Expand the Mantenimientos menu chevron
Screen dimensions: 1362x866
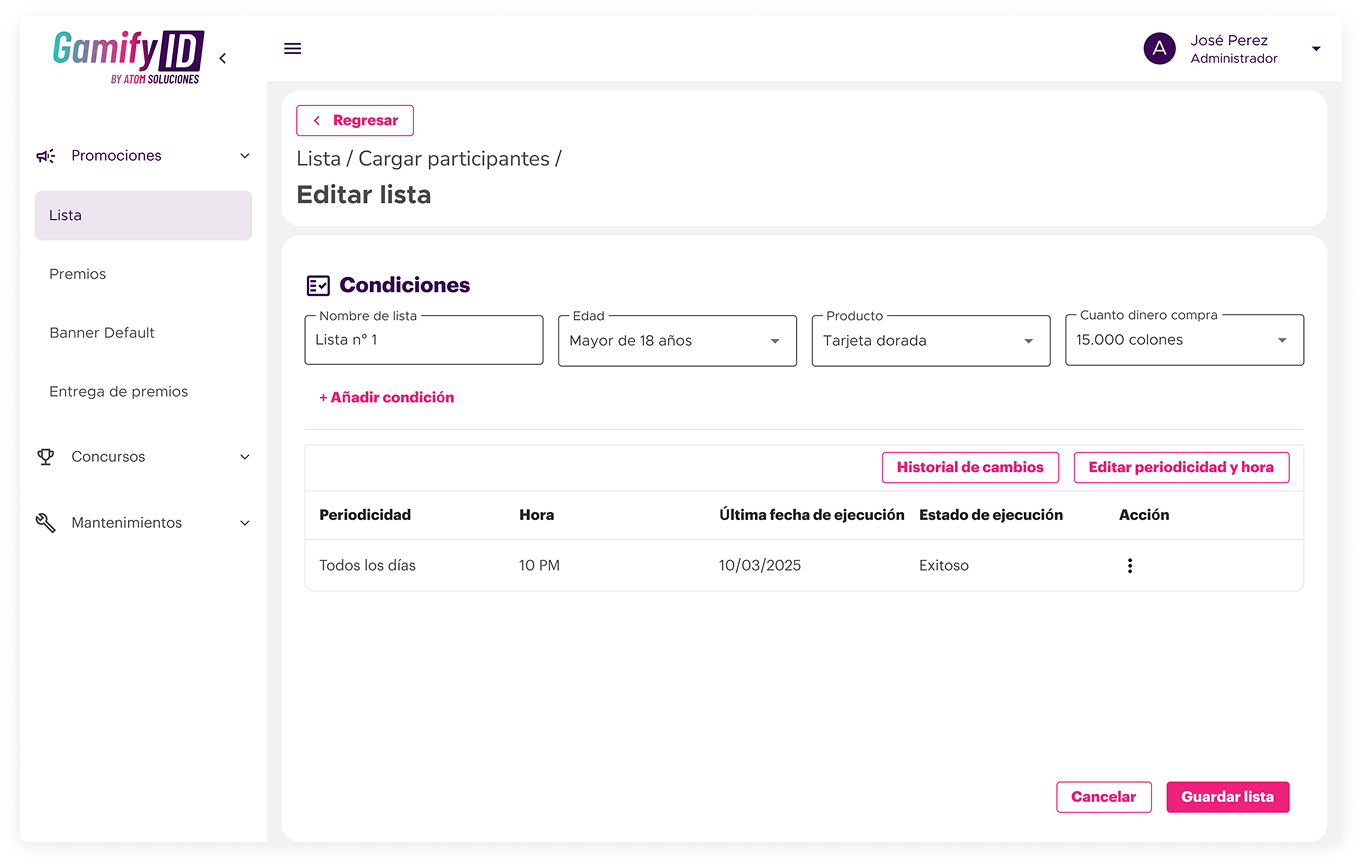[x=245, y=523]
